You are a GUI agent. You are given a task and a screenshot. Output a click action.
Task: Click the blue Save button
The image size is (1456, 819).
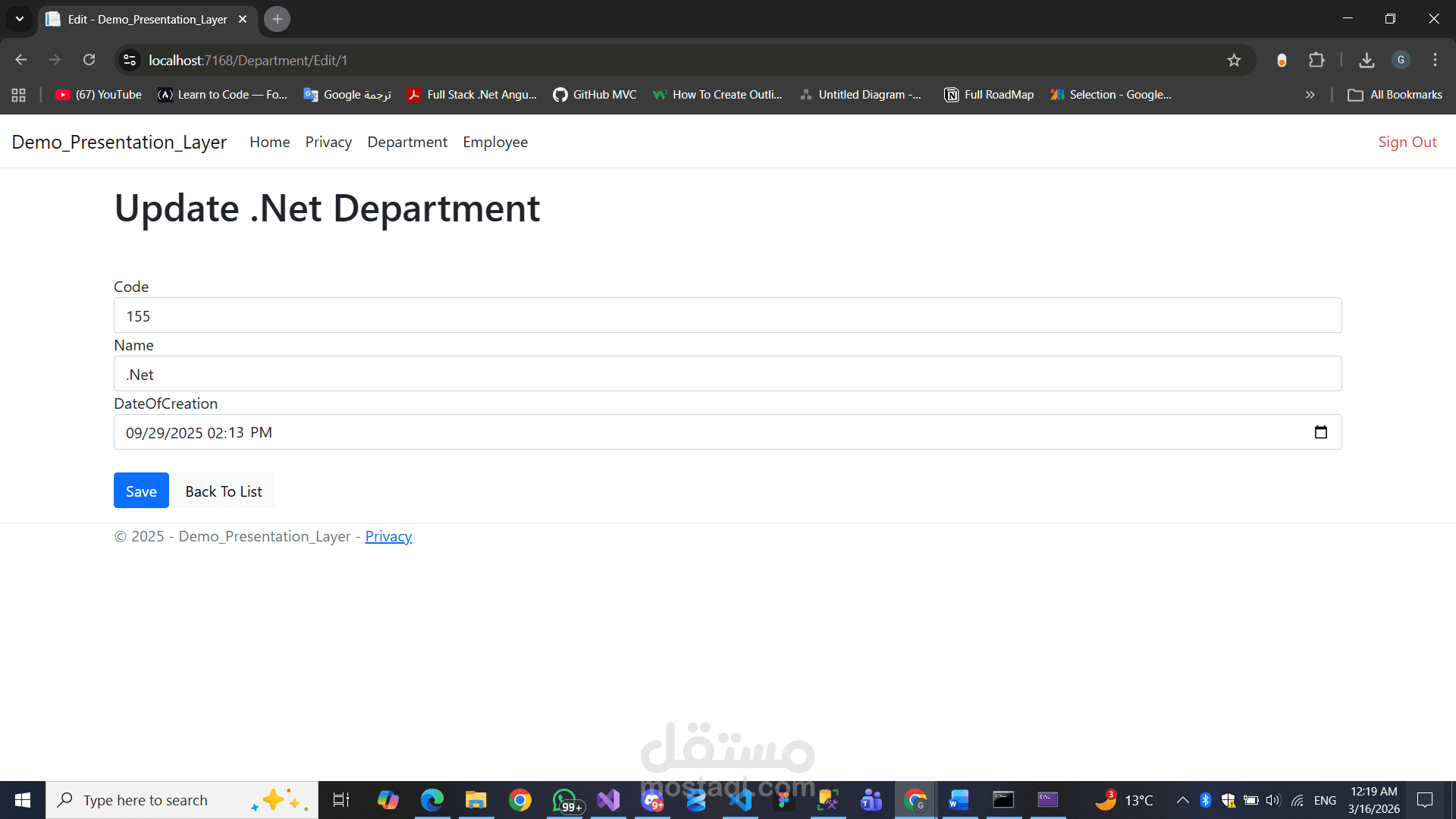coord(141,491)
